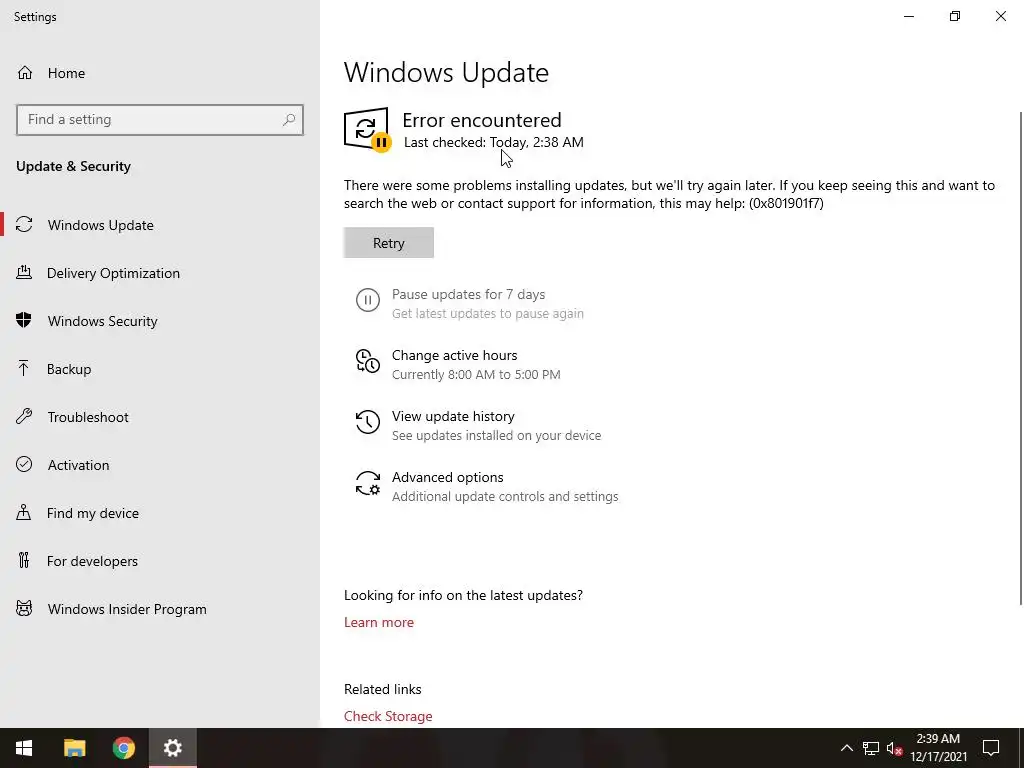Image resolution: width=1024 pixels, height=768 pixels.
Task: Click the Show desktop sliver on the taskbar
Action: tap(1021, 748)
